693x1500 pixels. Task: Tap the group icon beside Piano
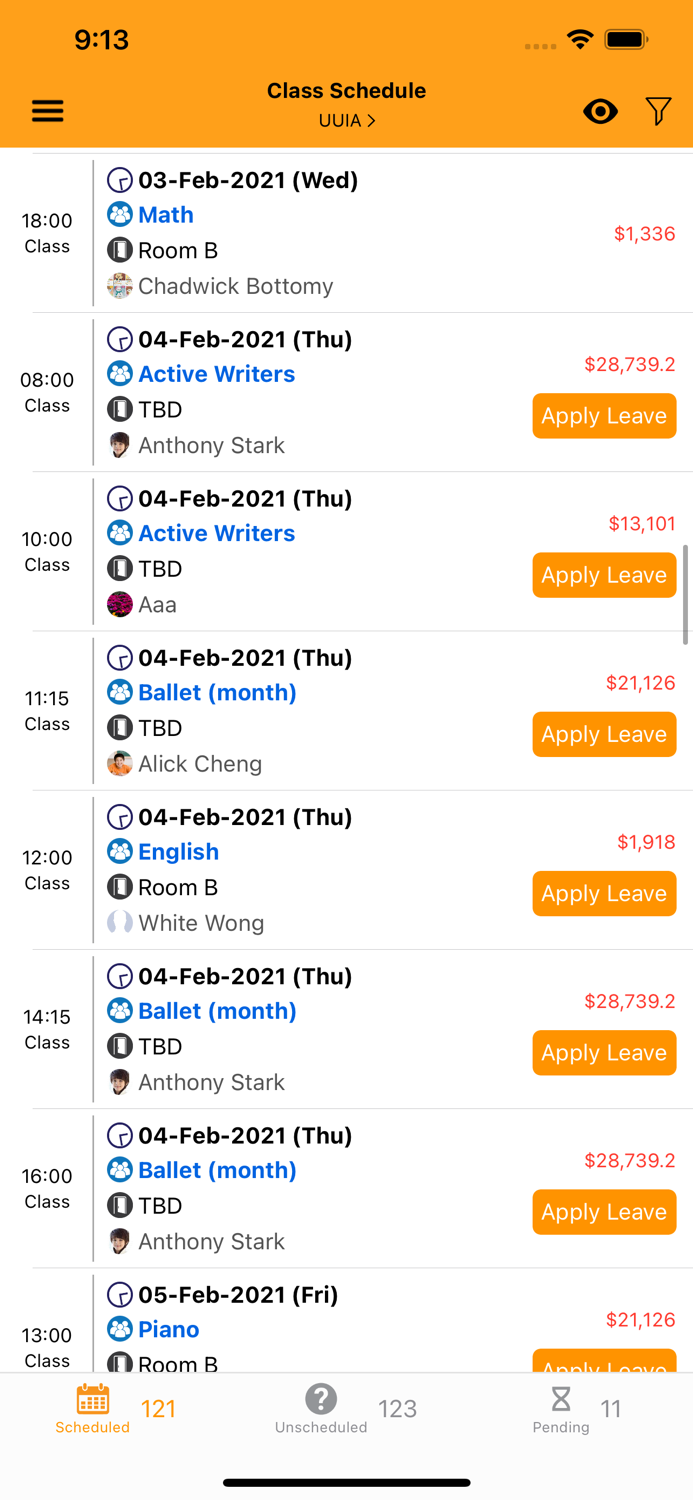coord(120,1329)
